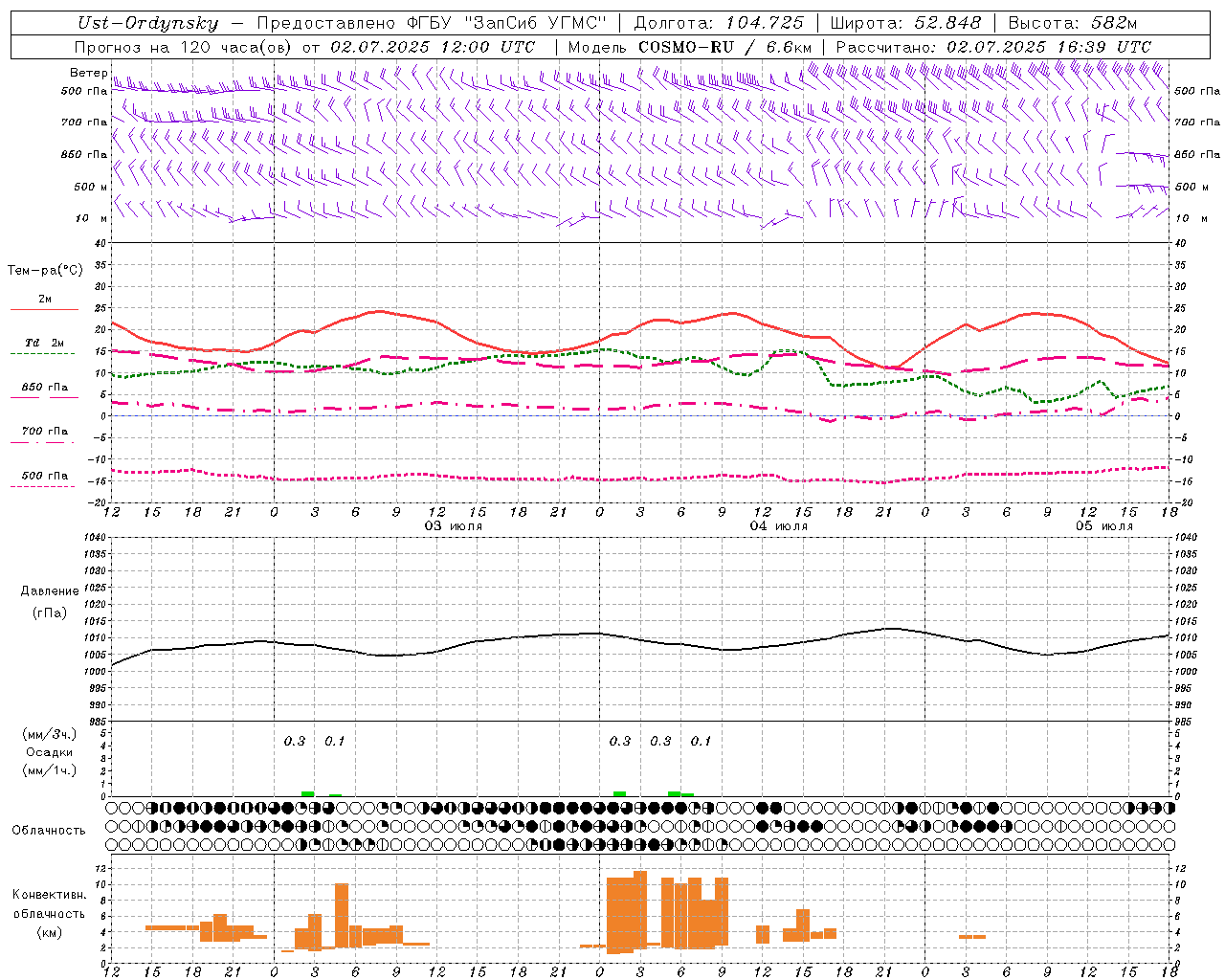This screenshot has height=980, width=1225.
Task: Click the red solid line under '2м' legend
Action: pyautogui.click(x=44, y=309)
